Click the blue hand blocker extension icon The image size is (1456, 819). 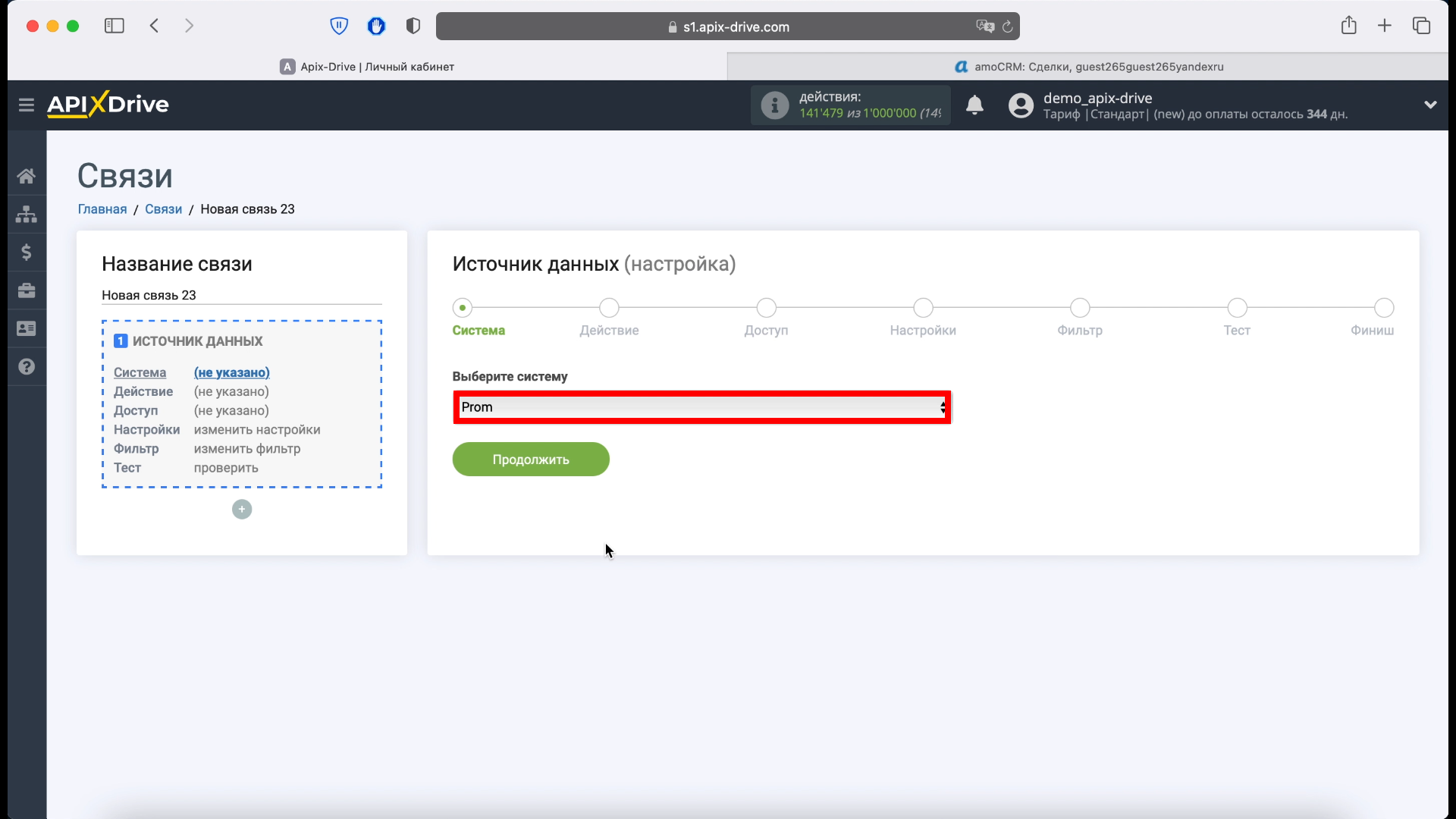point(376,27)
